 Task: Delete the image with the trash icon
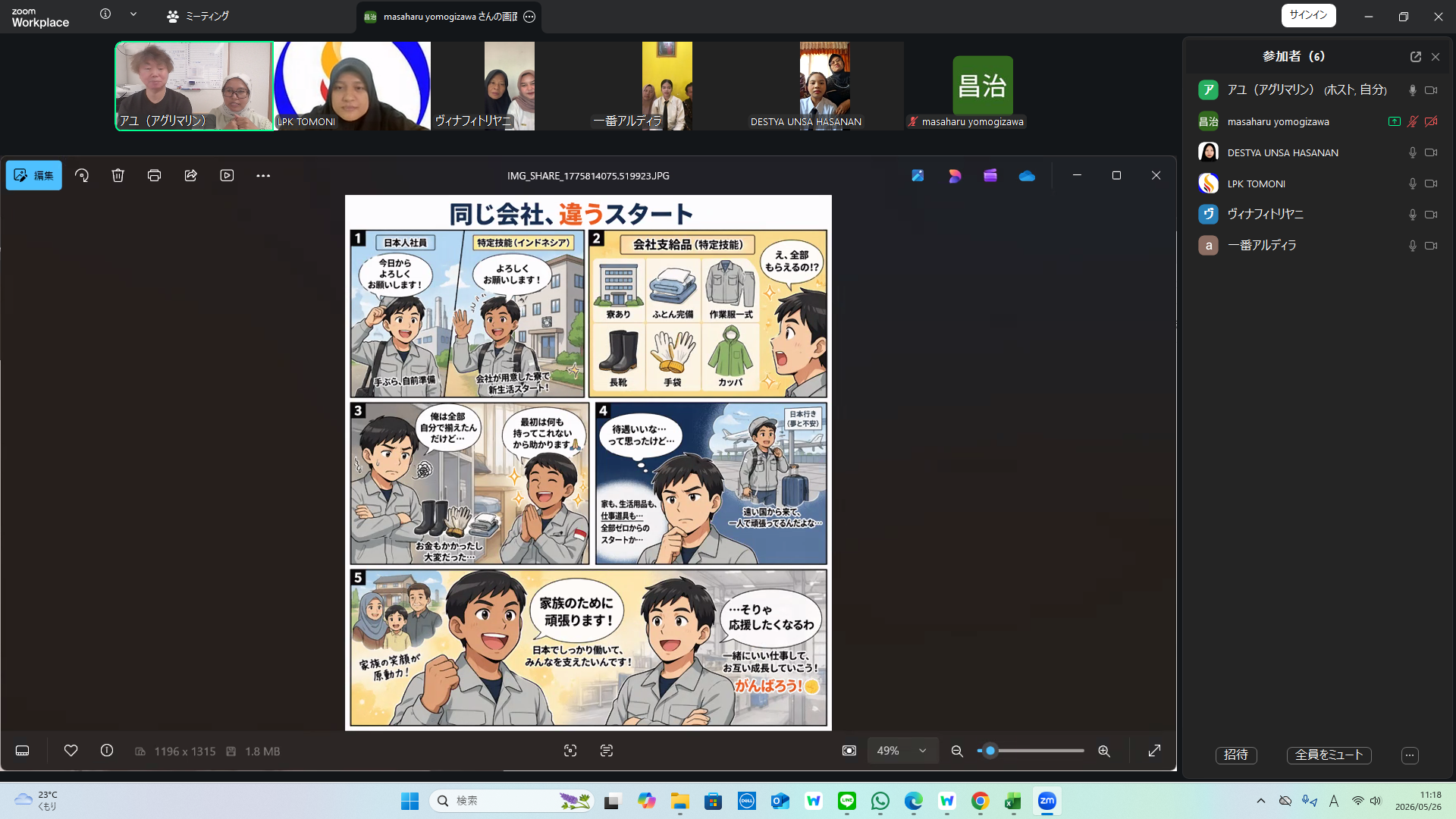pos(118,175)
